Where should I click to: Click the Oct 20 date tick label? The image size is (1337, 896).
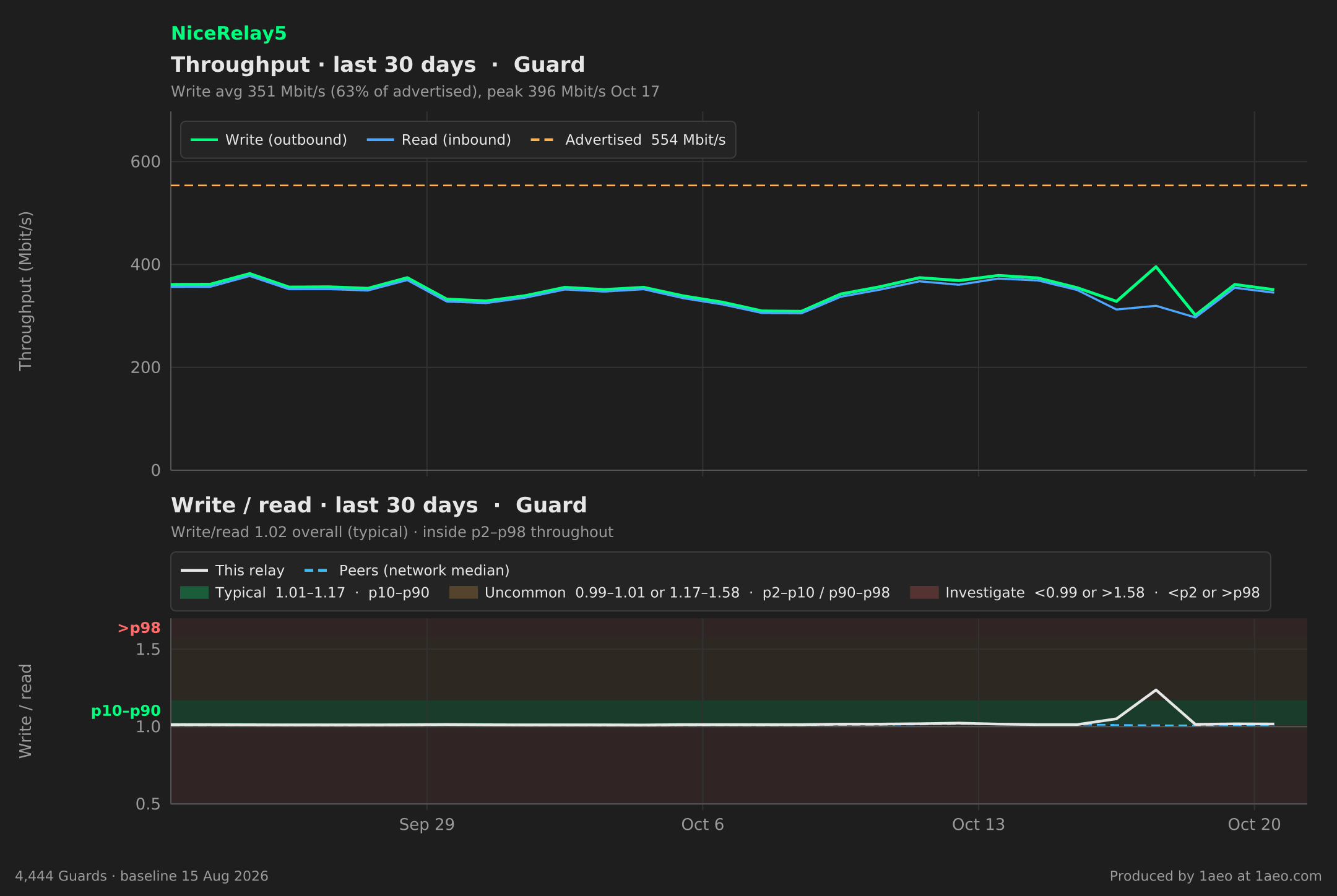1254,825
